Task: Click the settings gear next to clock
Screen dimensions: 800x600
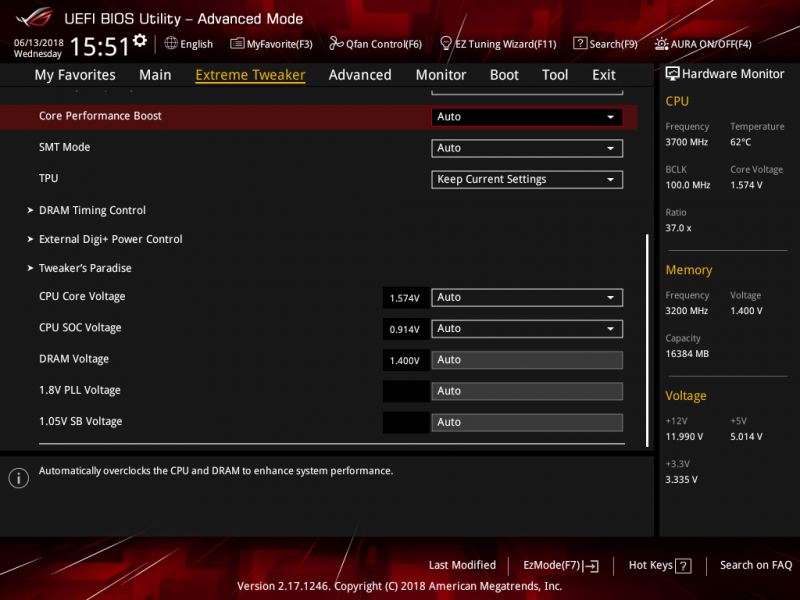Action: (140, 40)
